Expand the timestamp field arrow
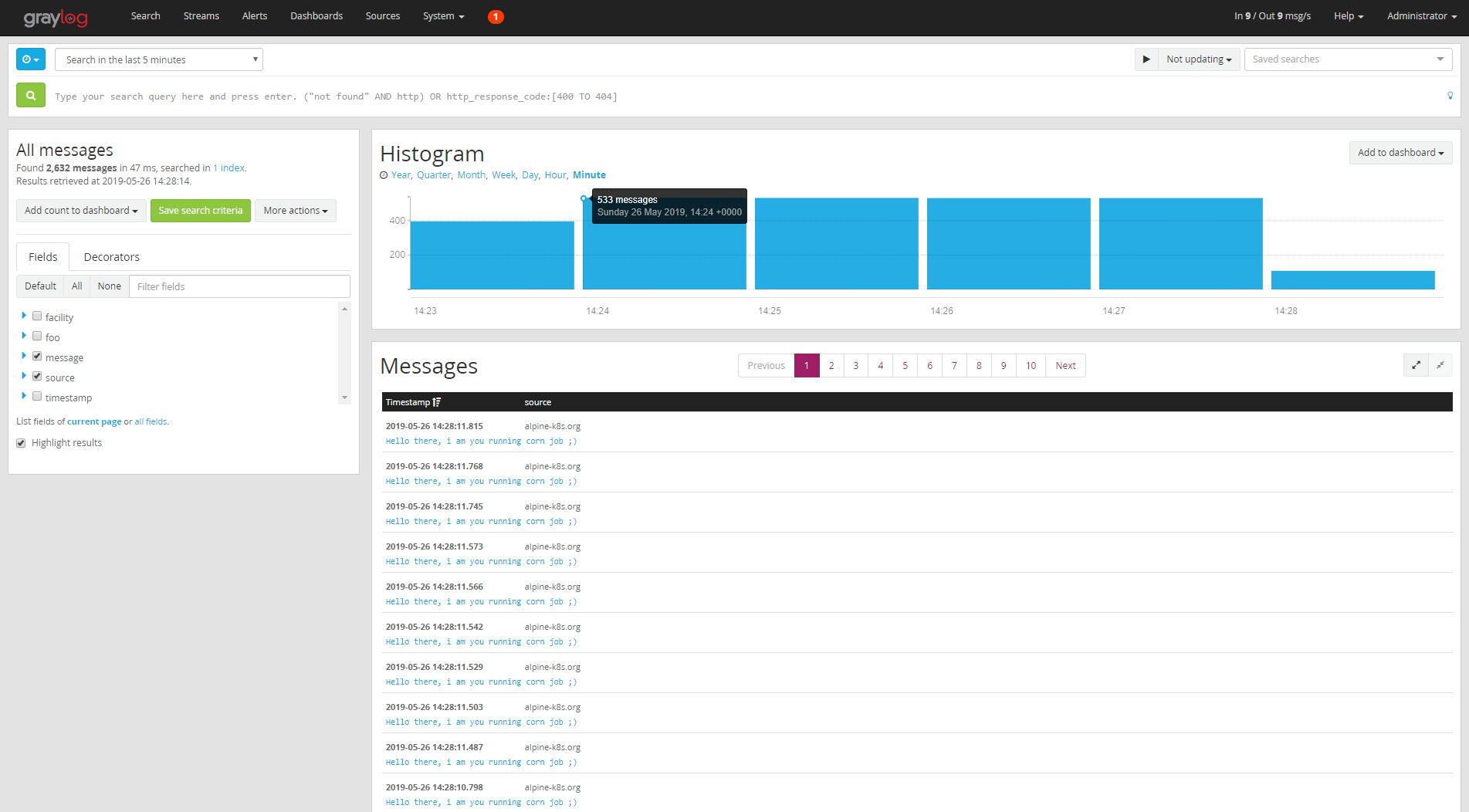Screen dimensions: 1469x812 pos(24,396)
